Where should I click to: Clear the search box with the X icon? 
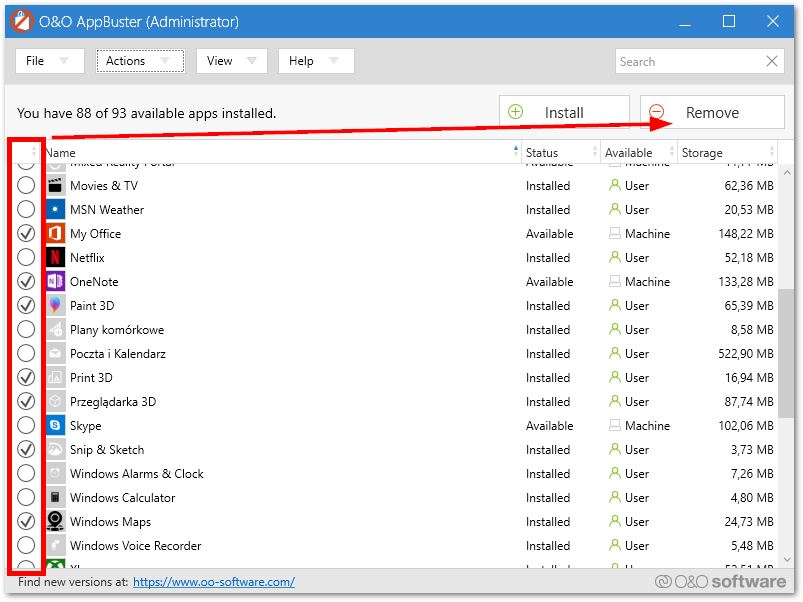click(772, 61)
